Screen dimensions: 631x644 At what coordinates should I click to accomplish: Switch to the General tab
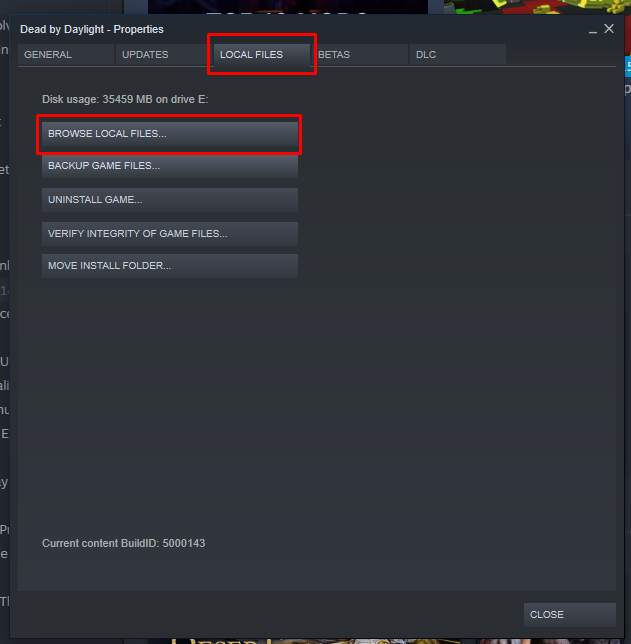(x=66, y=55)
